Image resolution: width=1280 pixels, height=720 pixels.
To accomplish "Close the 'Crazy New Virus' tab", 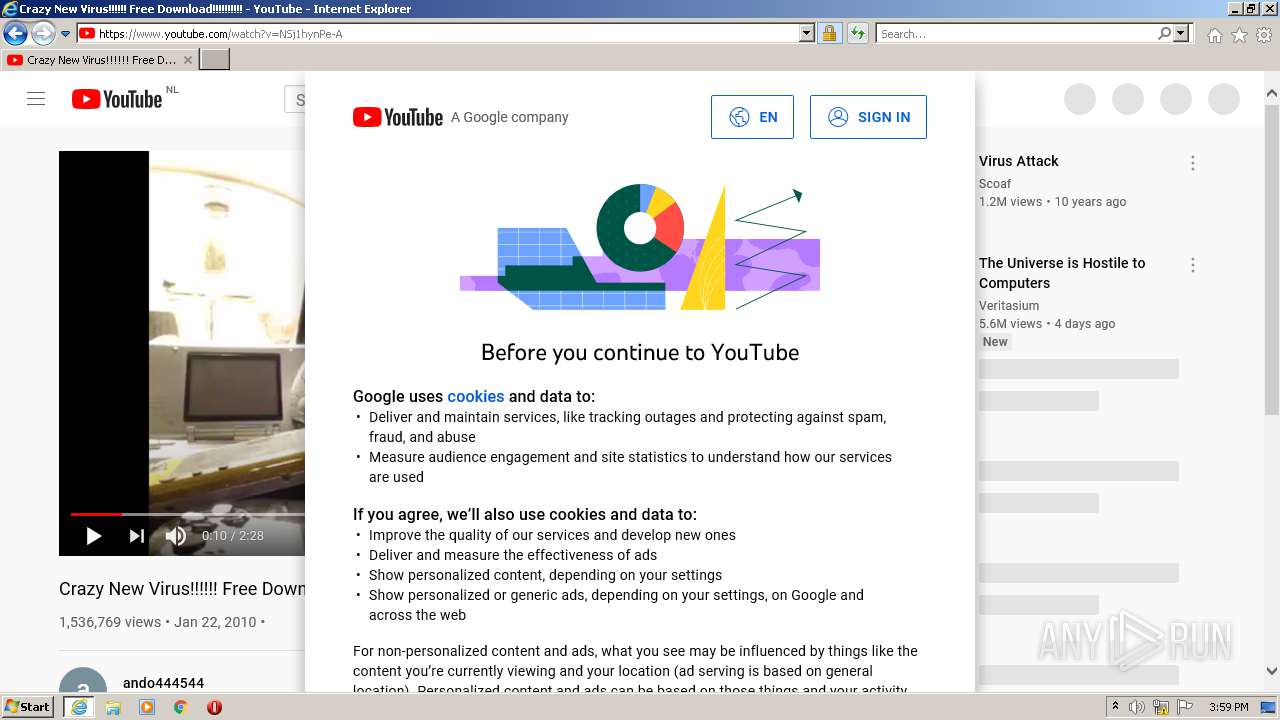I will point(187,60).
